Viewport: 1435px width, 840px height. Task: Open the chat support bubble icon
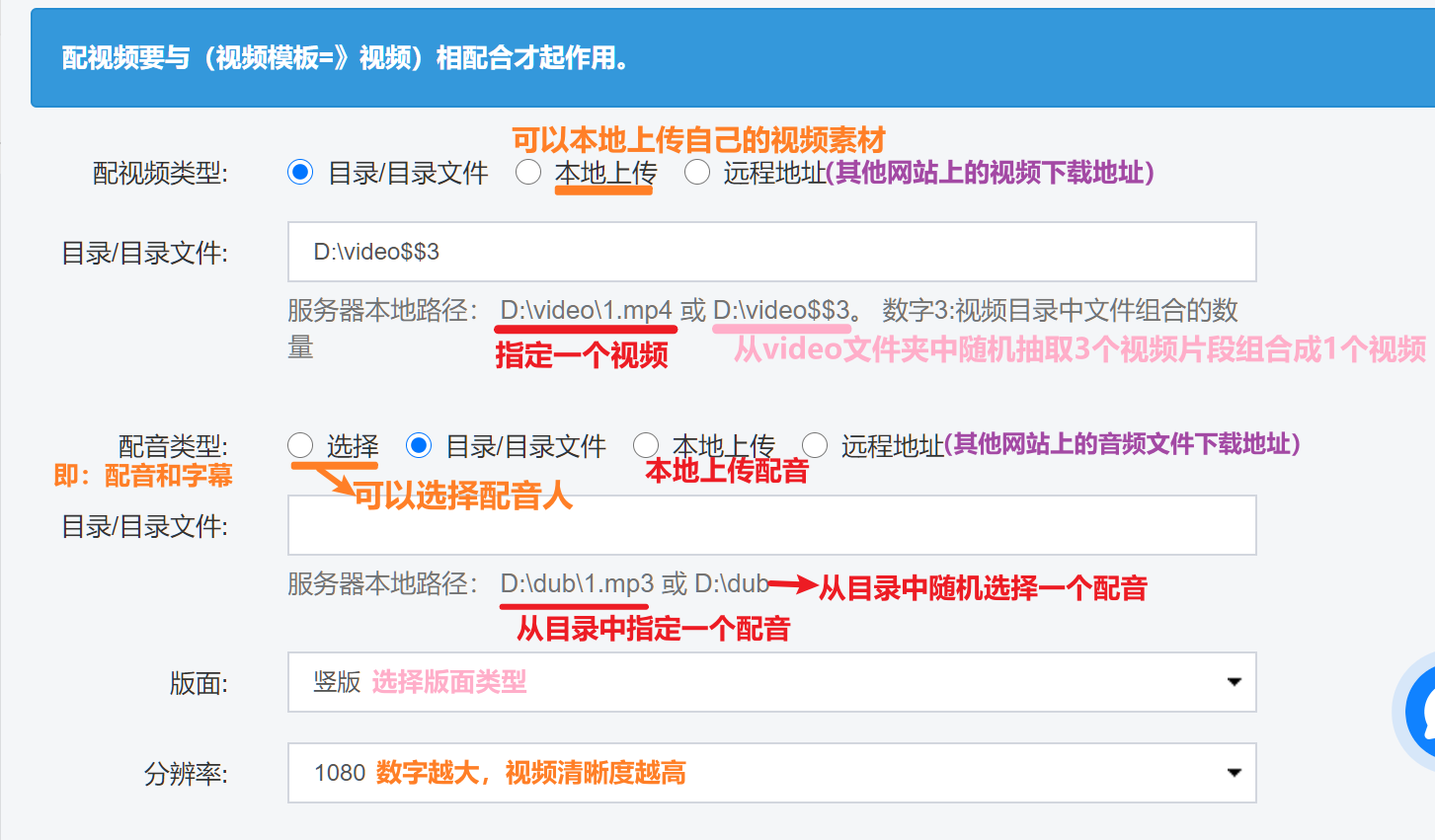1418,711
